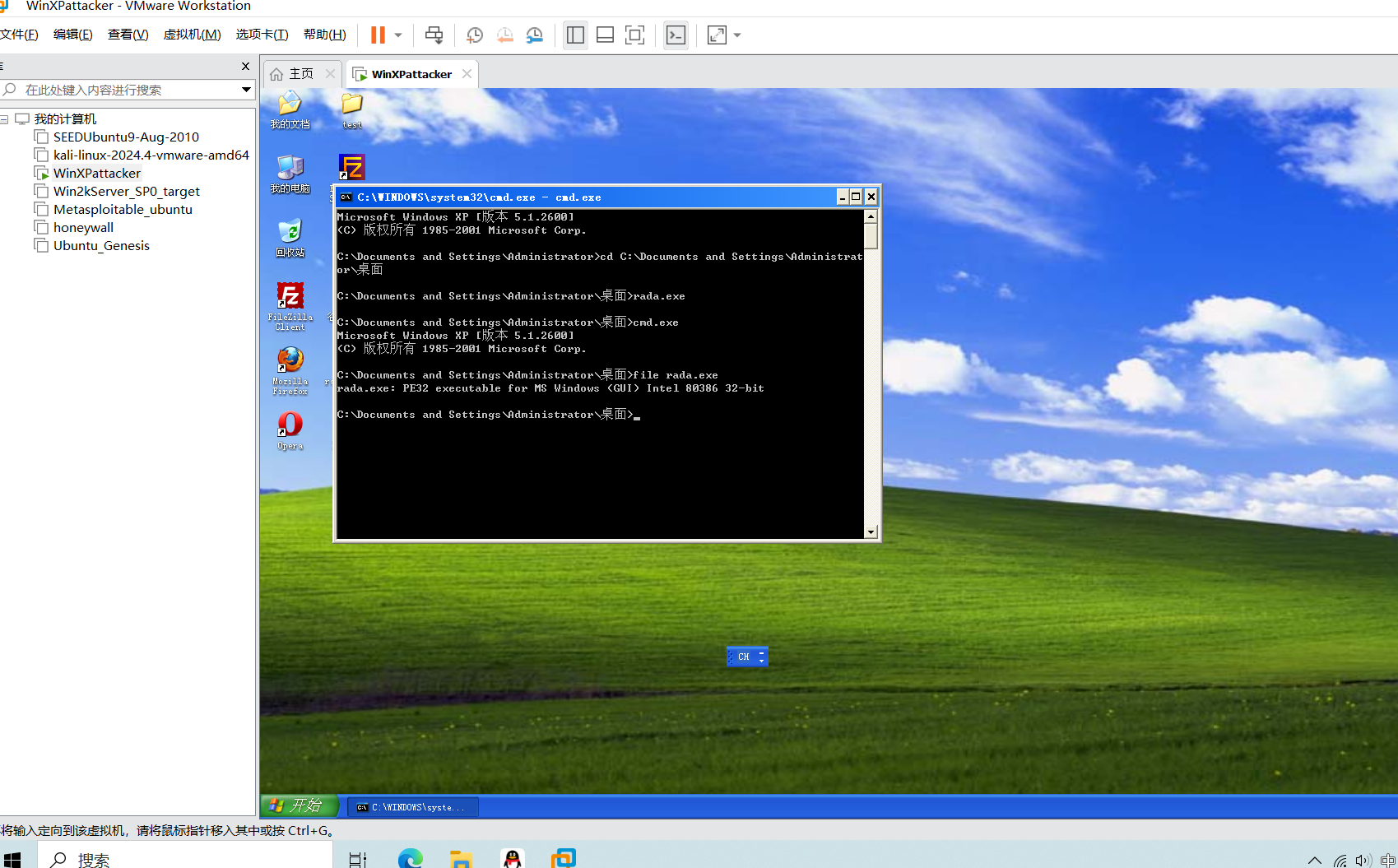
Task: Open File Explorer from the taskbar
Action: tap(461, 858)
